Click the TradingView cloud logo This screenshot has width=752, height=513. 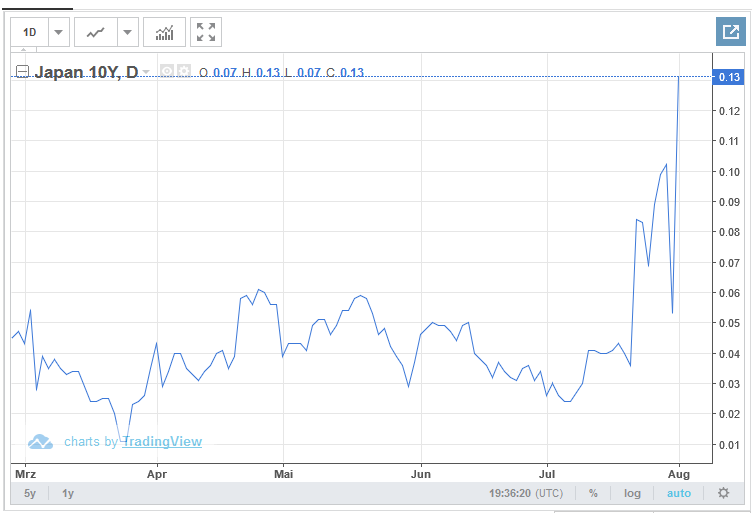40,441
